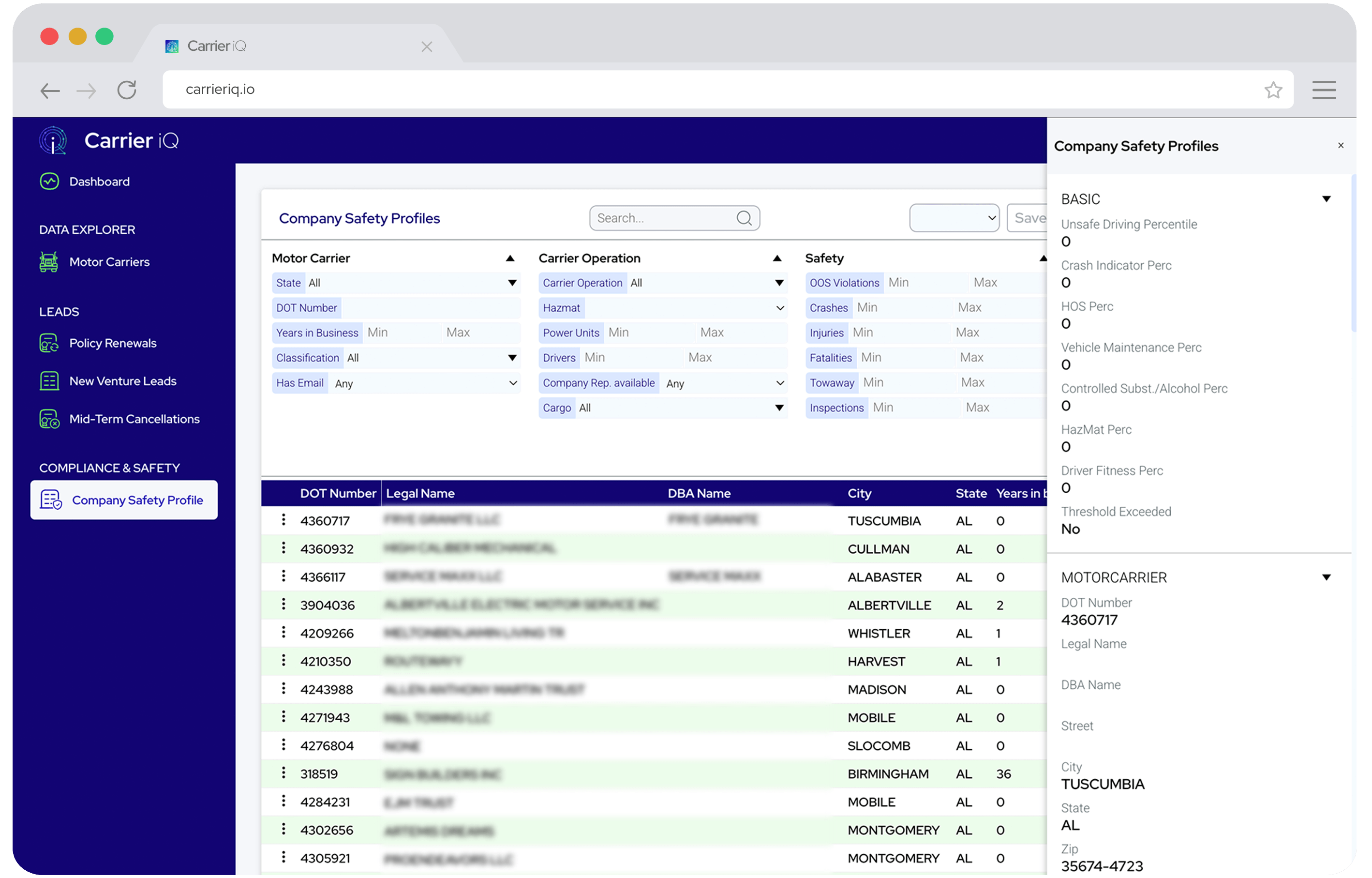The image size is (1372, 878).
Task: Click the Motor Carriers truck icon
Action: (x=49, y=262)
